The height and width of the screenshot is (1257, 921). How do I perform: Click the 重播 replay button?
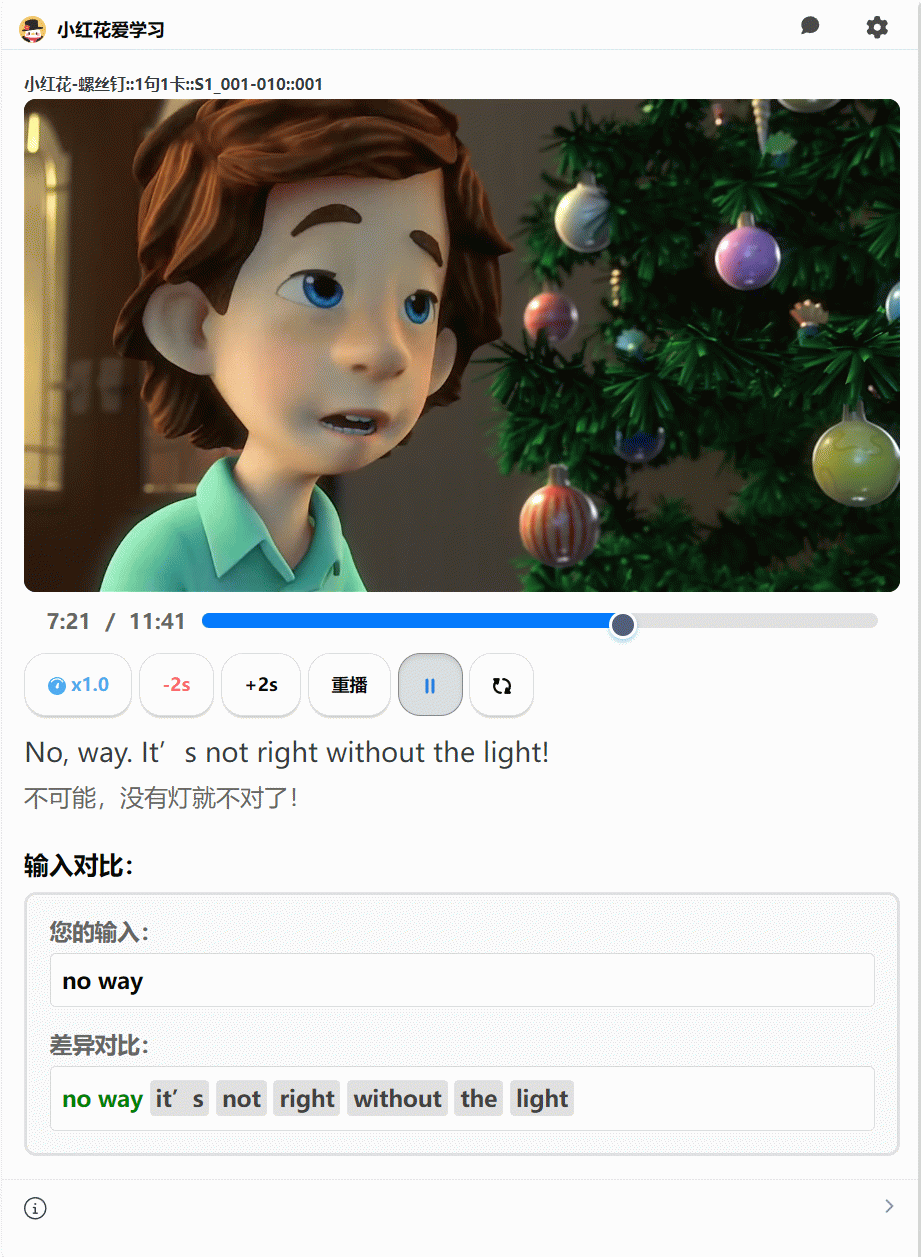[x=349, y=685]
